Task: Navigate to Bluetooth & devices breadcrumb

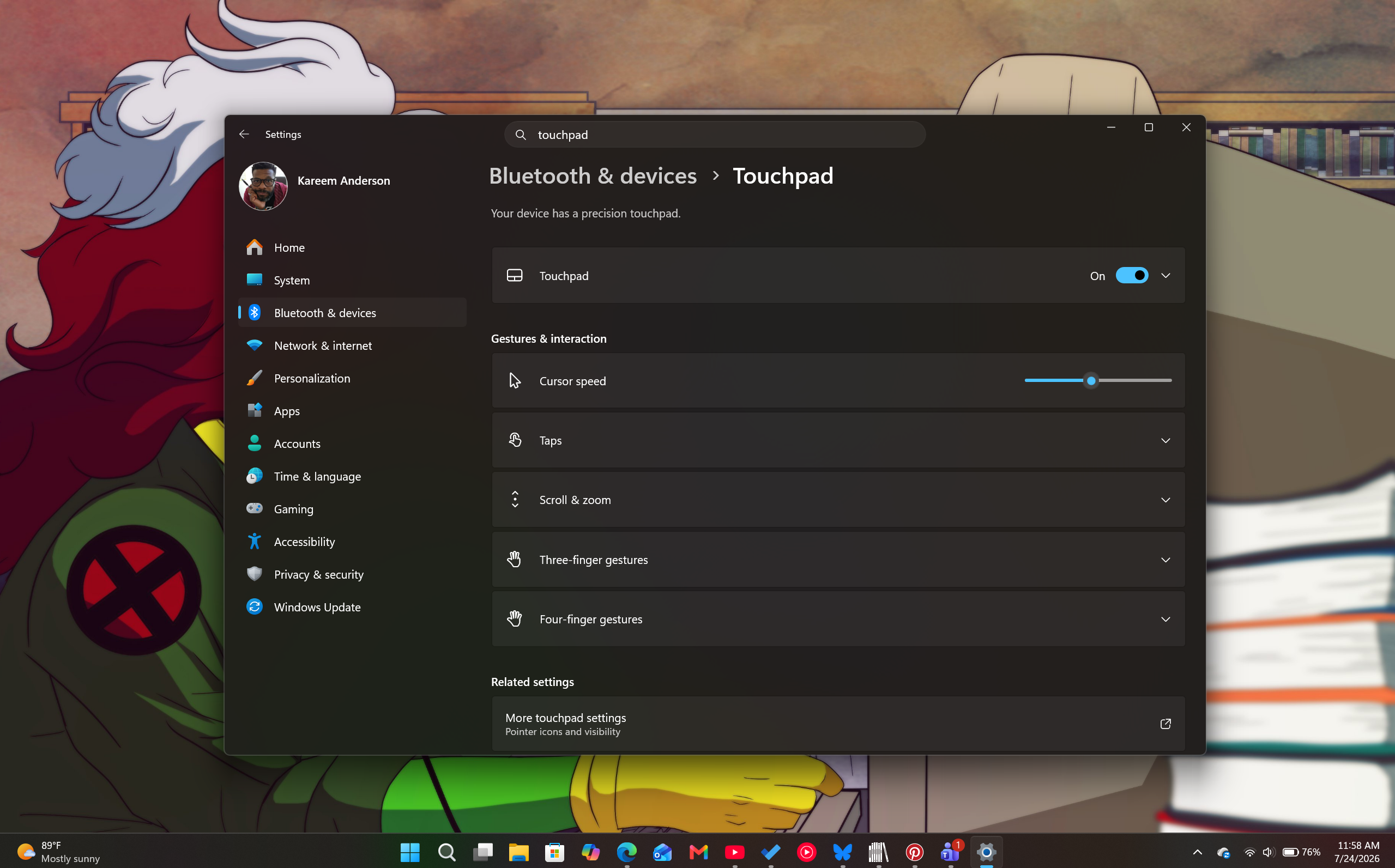Action: coord(593,175)
